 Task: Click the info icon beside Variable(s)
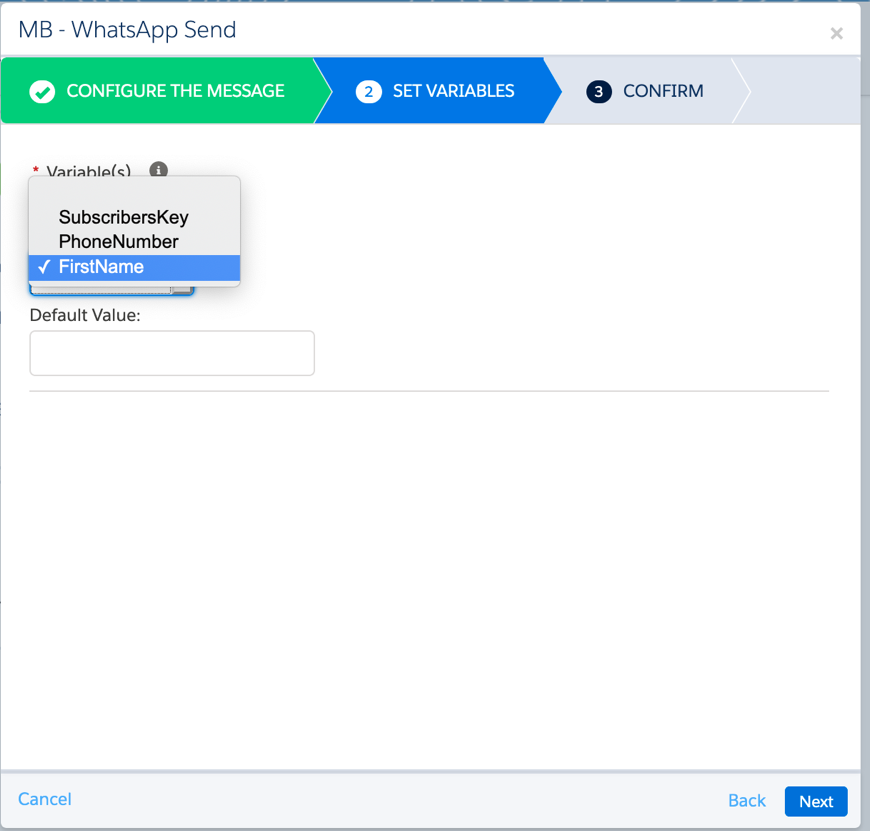coord(158,171)
